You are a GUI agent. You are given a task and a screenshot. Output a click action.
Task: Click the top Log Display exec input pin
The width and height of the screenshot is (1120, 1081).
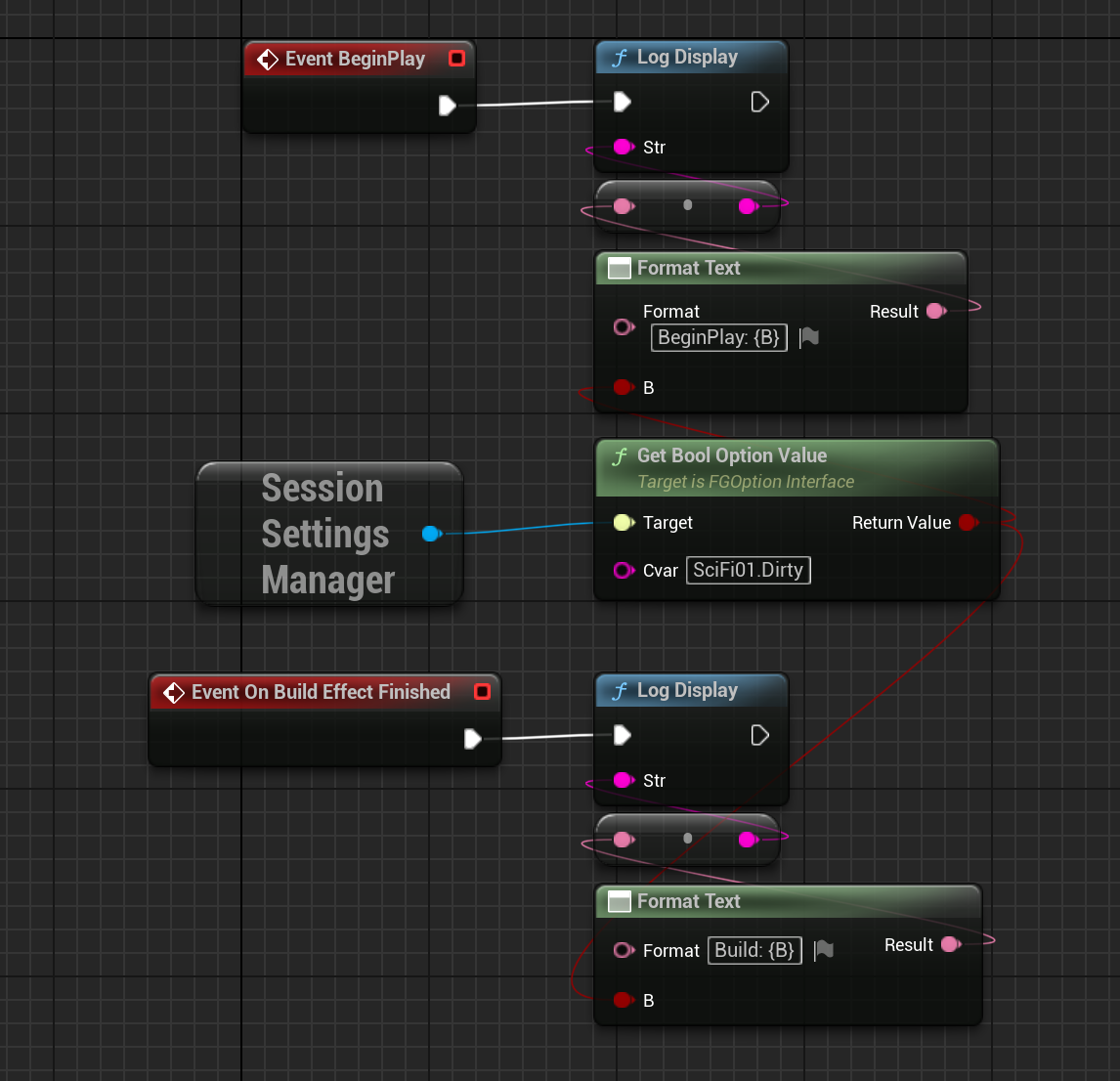pos(623,103)
